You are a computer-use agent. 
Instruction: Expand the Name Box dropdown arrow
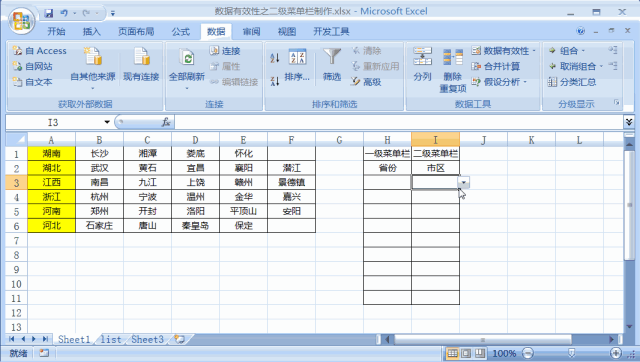pyautogui.click(x=107, y=122)
